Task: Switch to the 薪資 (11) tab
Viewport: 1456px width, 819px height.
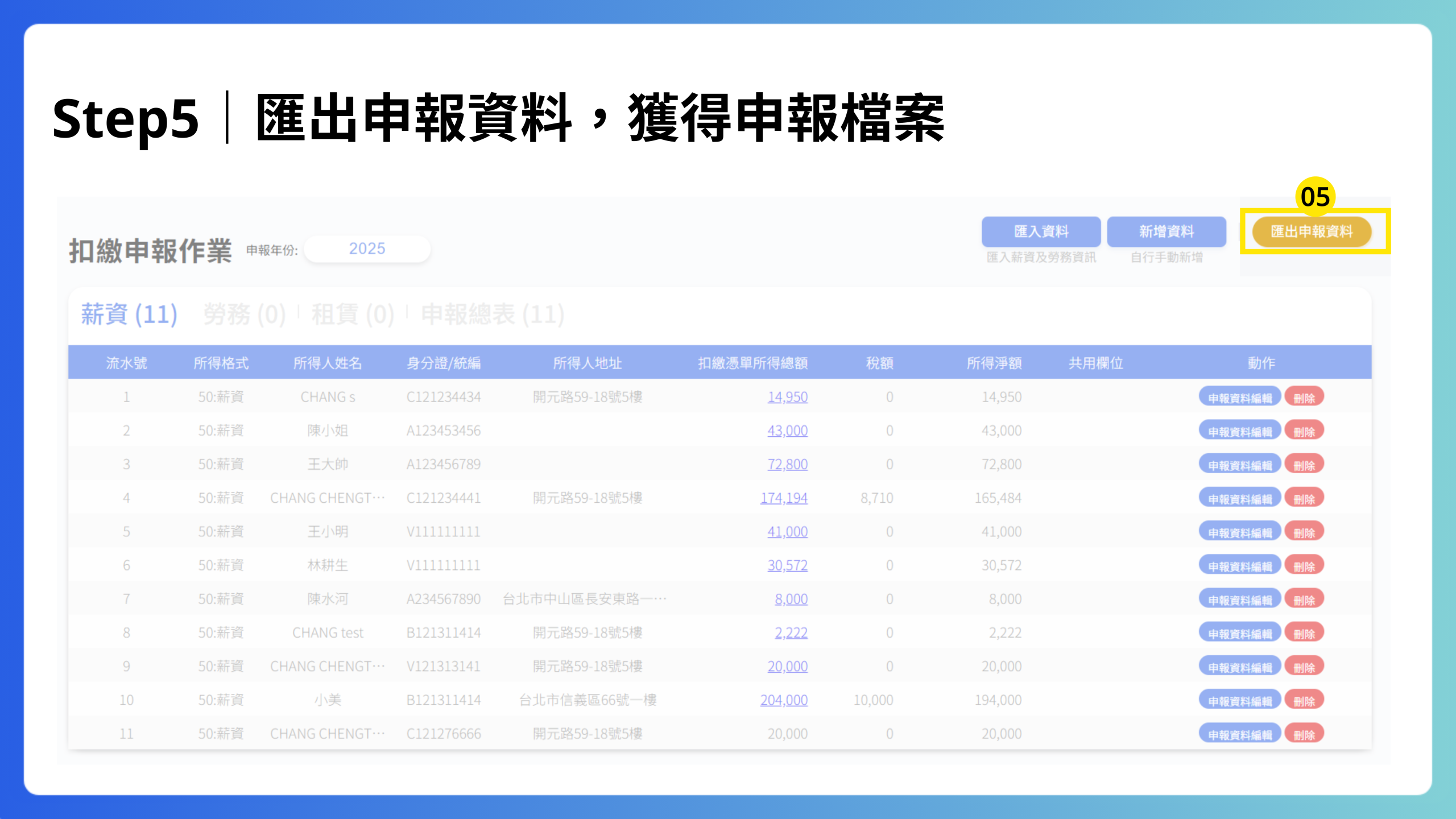Action: pos(129,314)
